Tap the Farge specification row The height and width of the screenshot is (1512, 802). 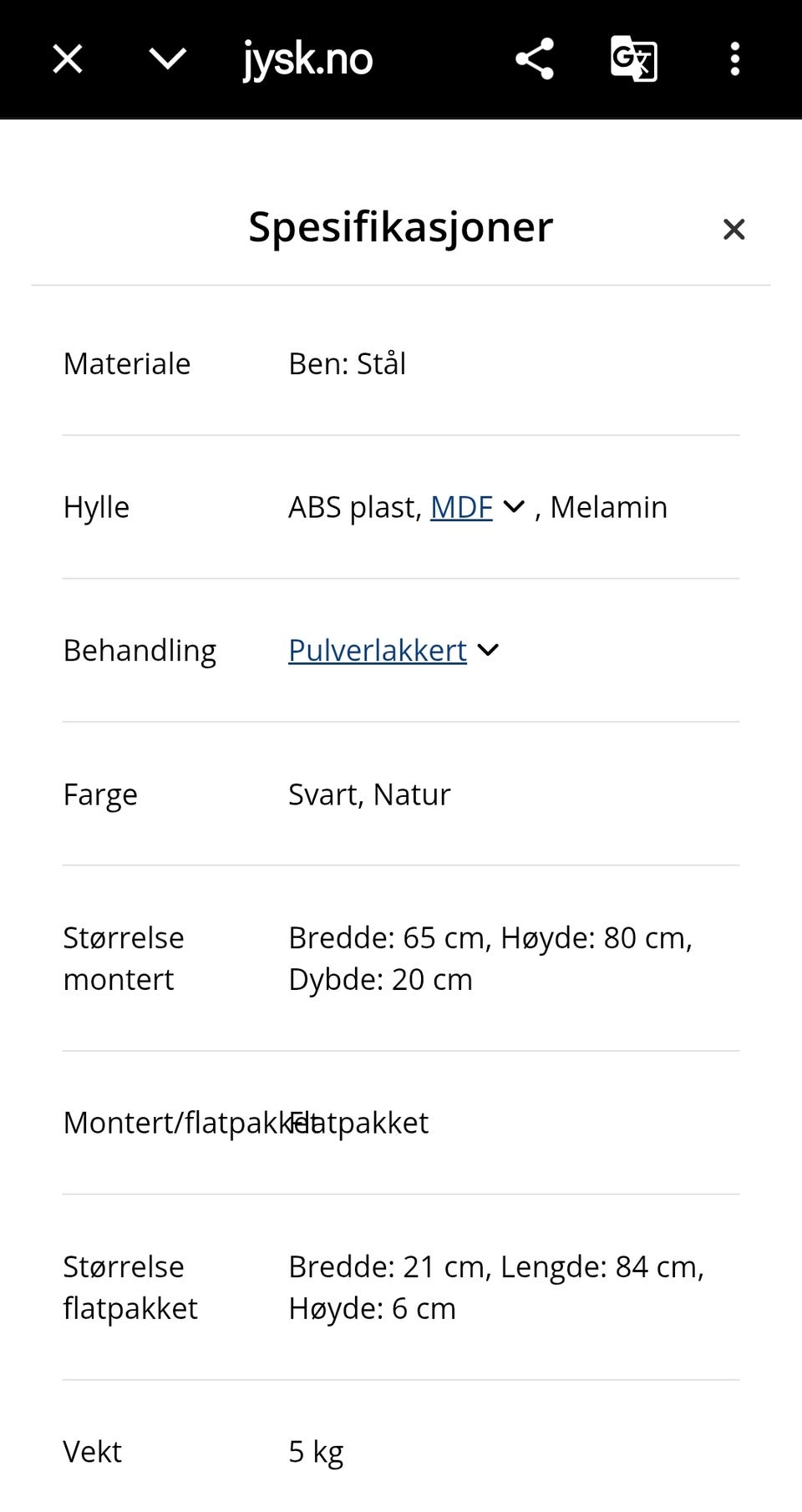[100, 794]
